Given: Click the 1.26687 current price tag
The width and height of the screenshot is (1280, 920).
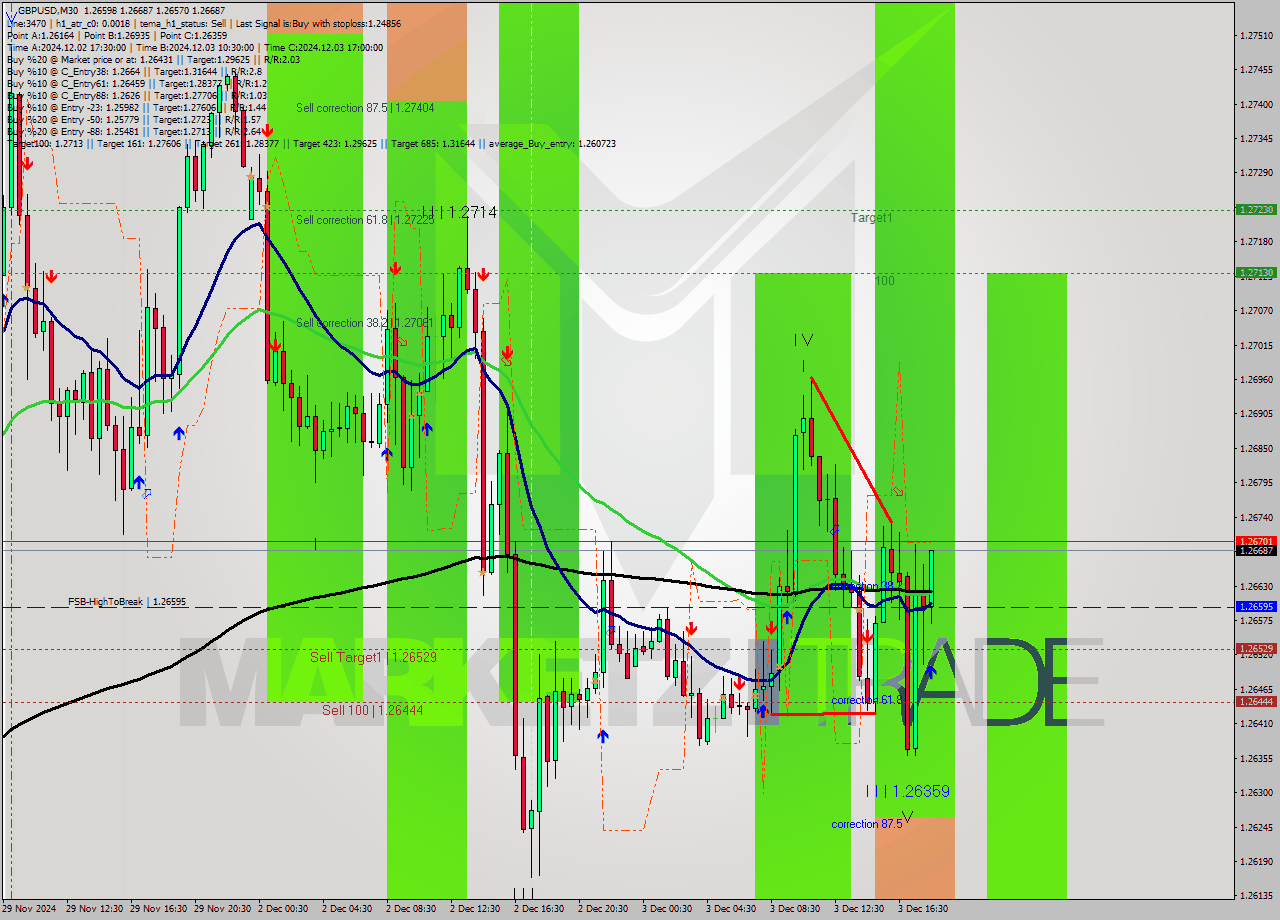Looking at the screenshot, I should 1255,551.
